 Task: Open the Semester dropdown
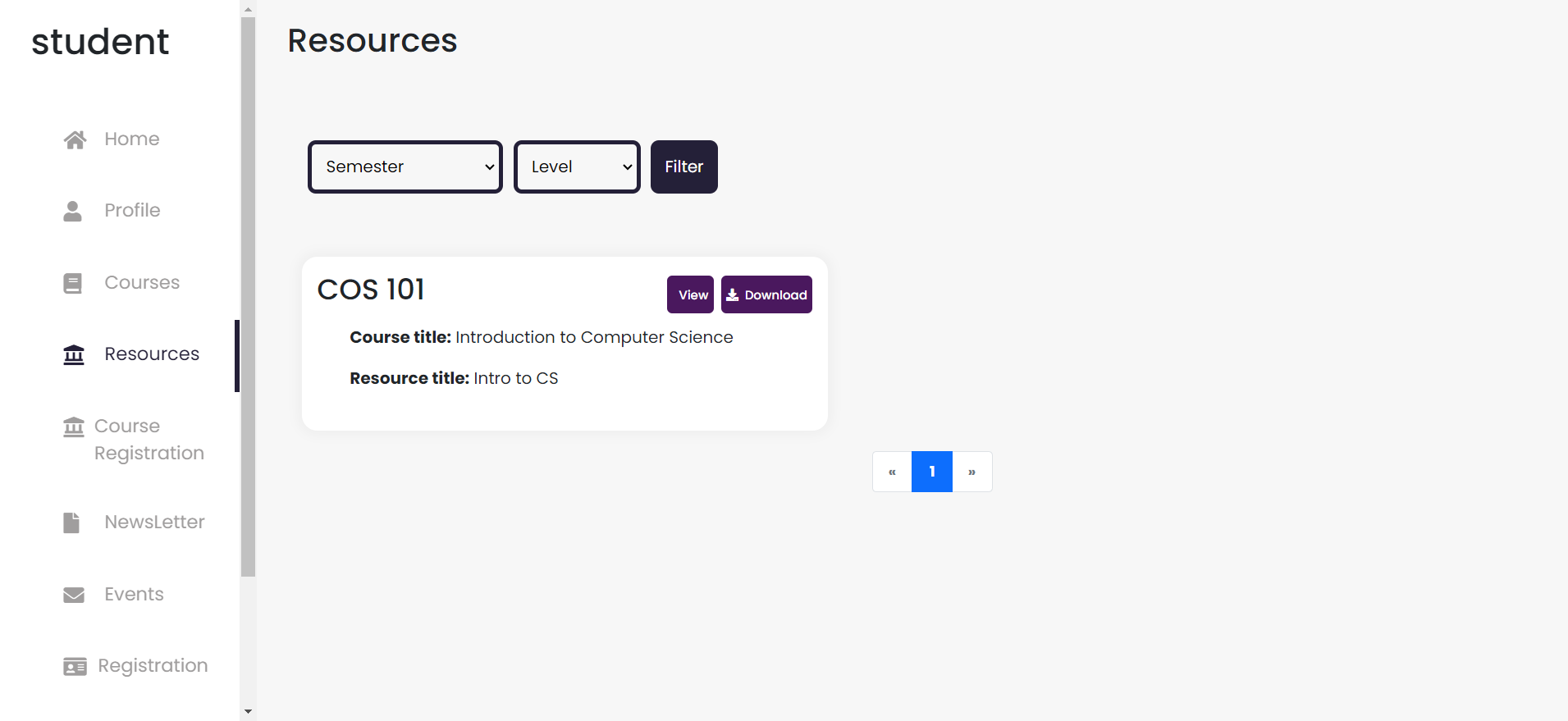coord(405,167)
